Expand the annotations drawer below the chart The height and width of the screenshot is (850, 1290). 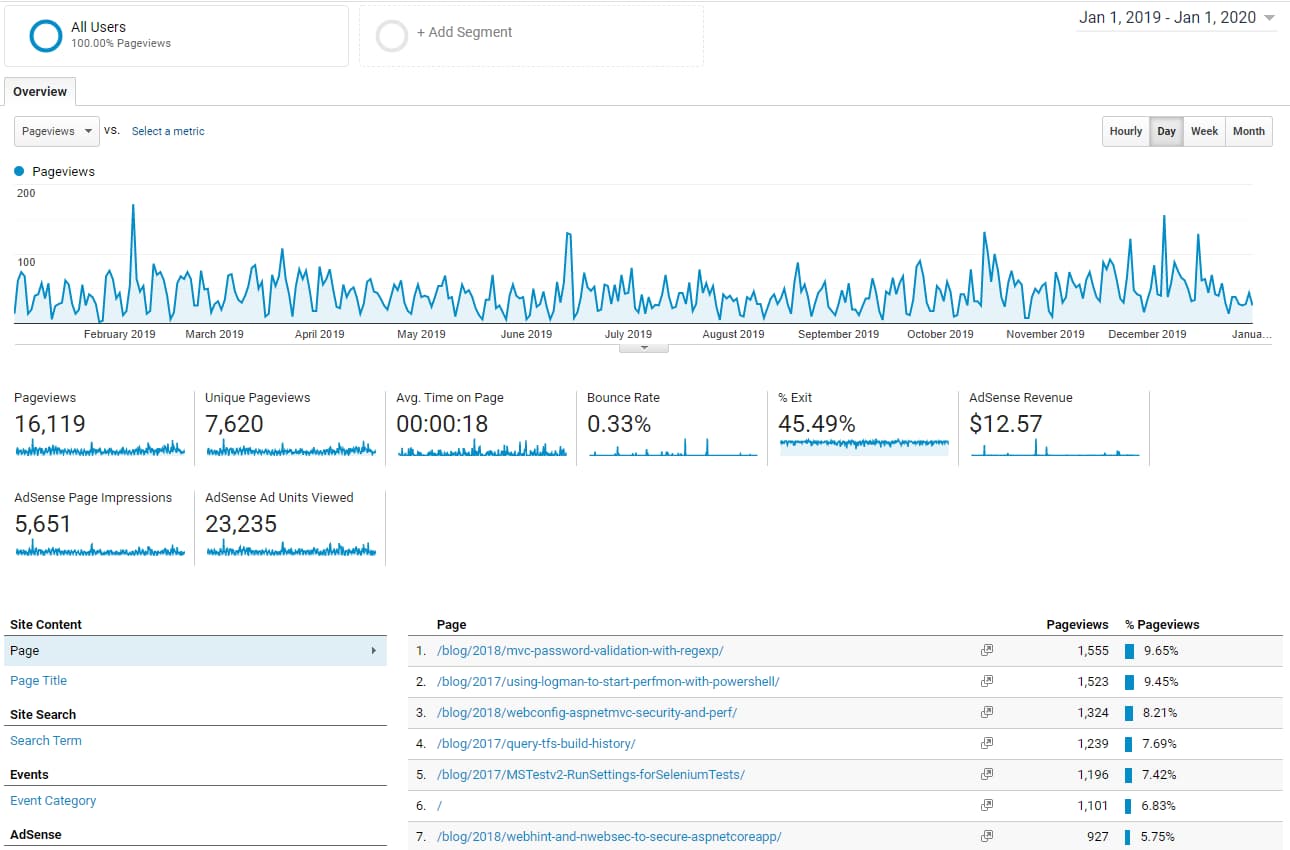[x=643, y=345]
